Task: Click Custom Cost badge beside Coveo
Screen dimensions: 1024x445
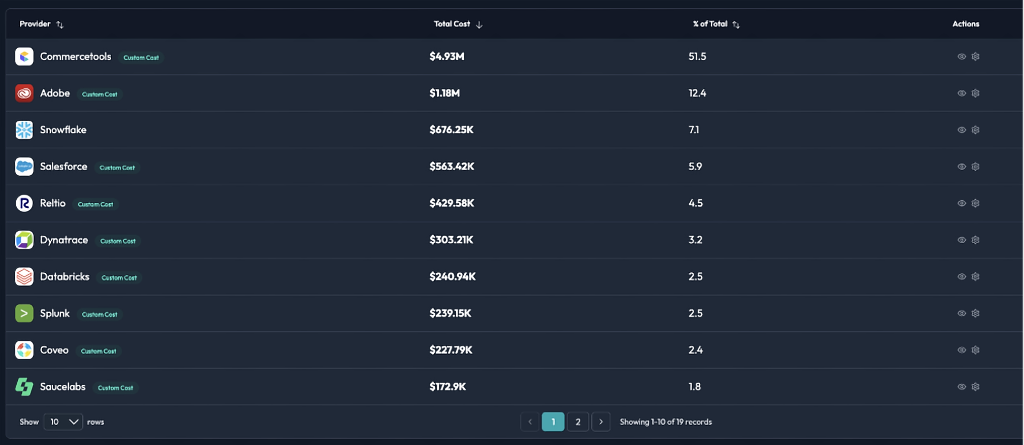Action: (99, 351)
